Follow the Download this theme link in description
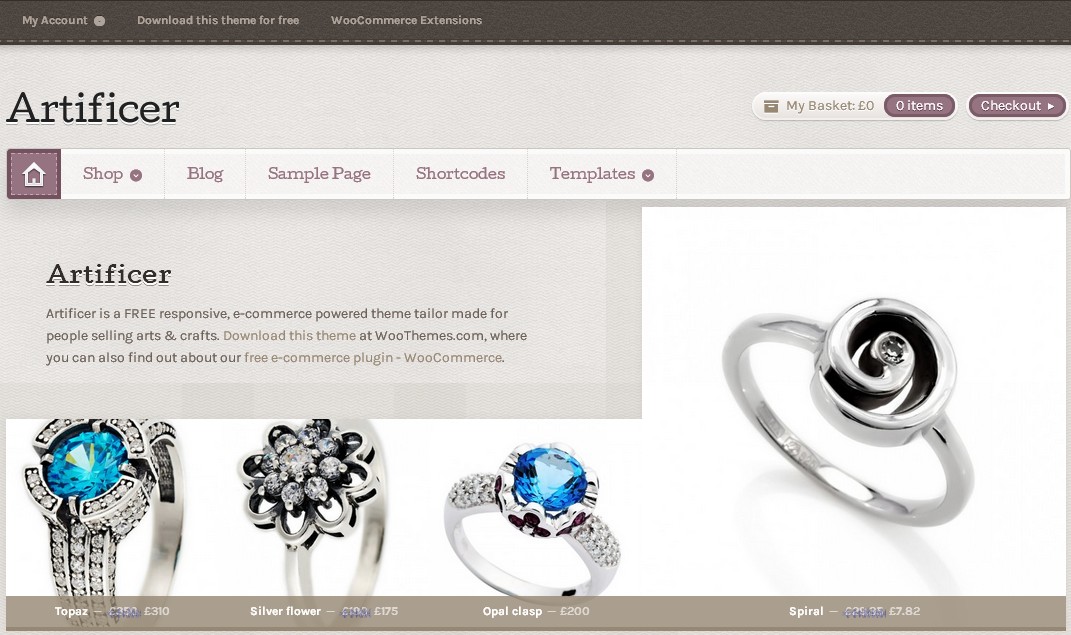 290,335
